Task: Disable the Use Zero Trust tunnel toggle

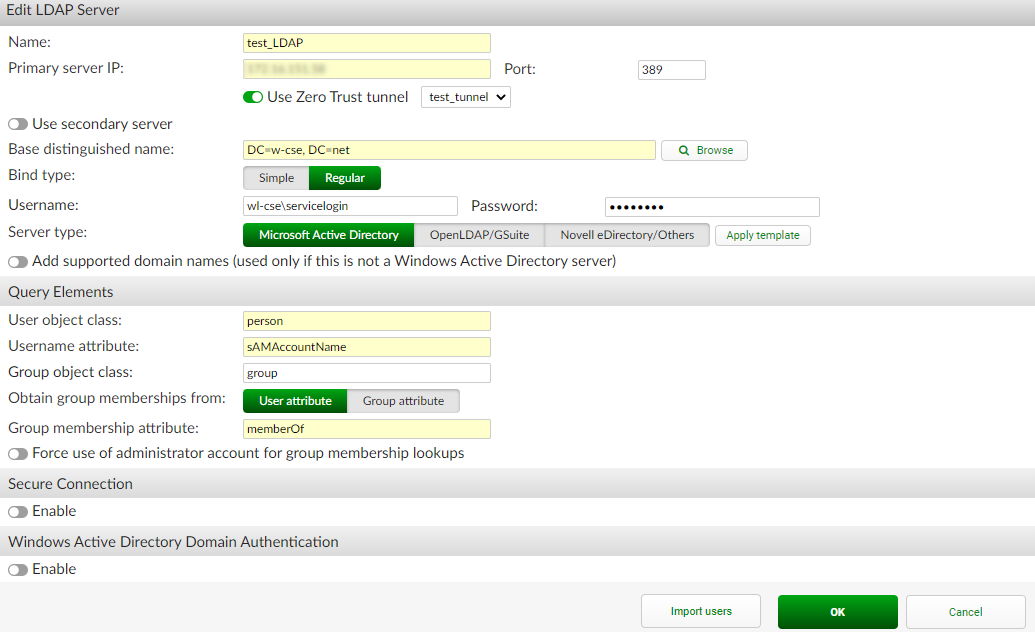Action: click(x=252, y=98)
